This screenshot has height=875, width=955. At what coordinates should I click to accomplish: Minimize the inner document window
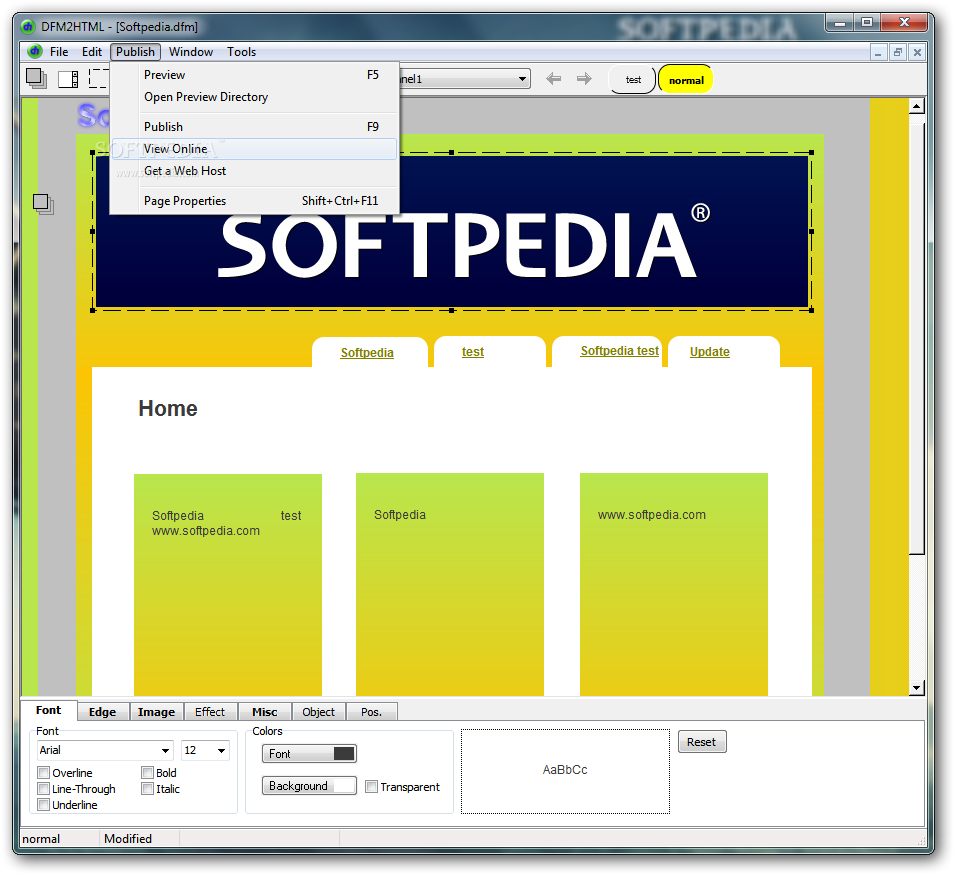(878, 52)
